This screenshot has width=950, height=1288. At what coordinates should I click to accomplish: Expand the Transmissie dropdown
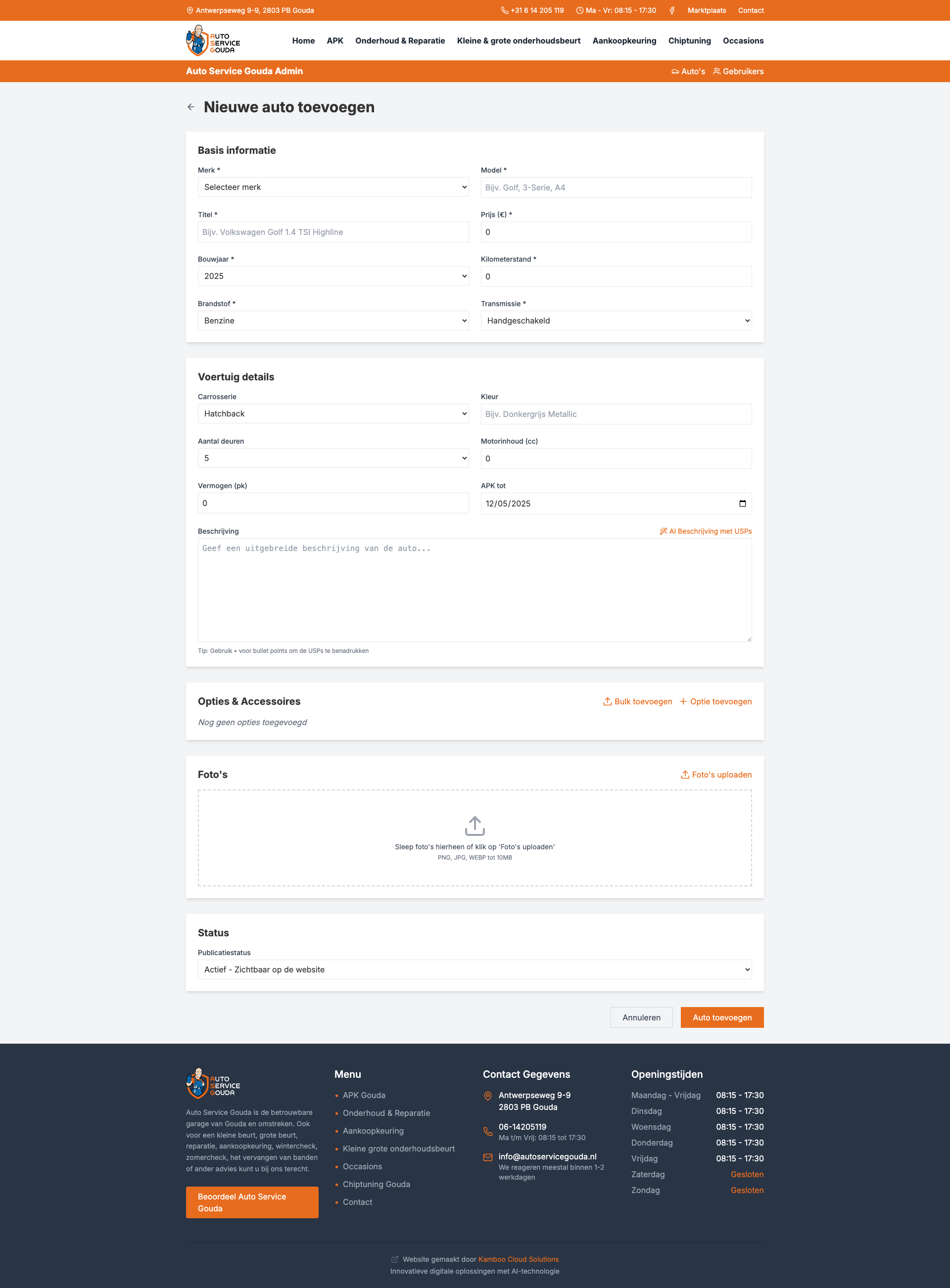(x=616, y=320)
